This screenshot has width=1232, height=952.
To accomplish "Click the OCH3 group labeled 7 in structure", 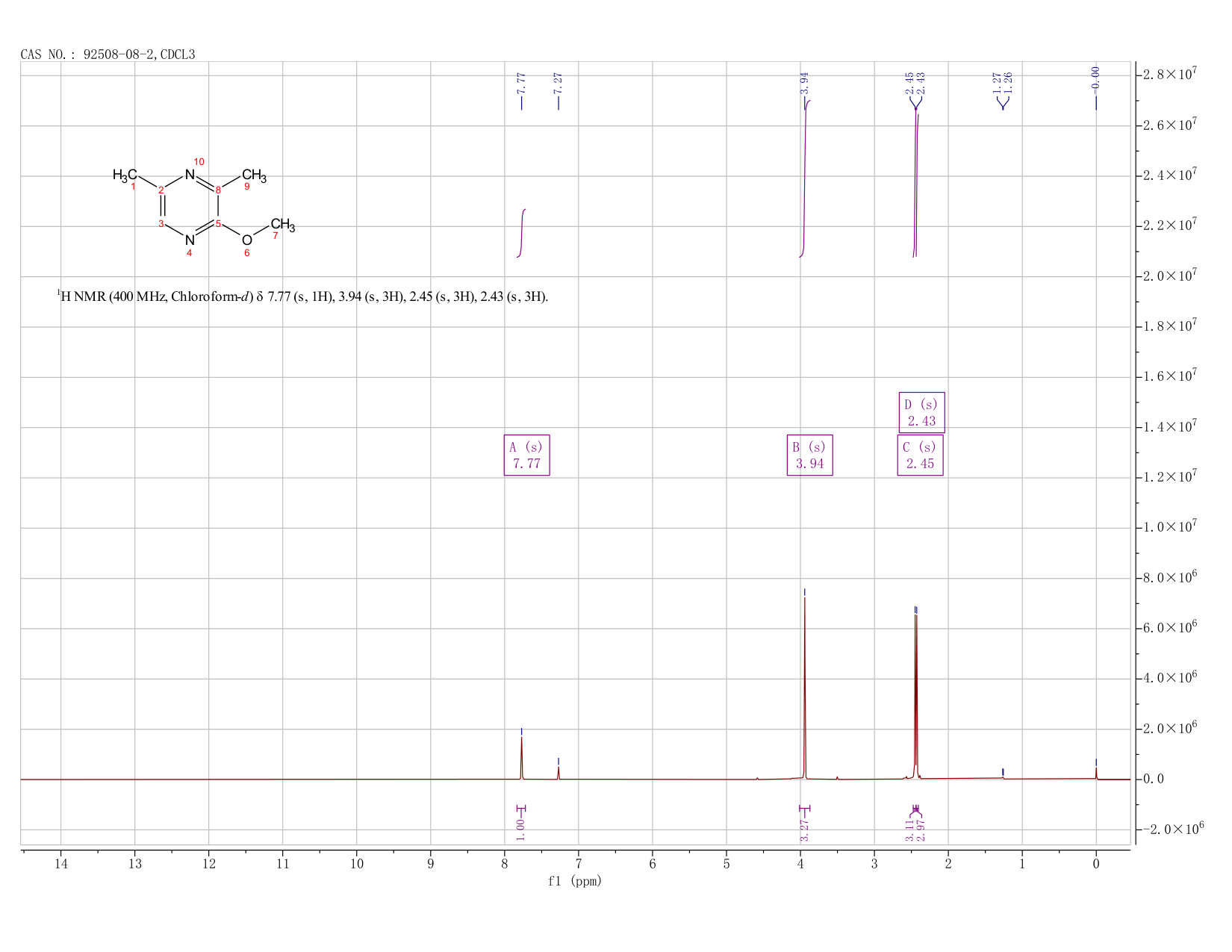I will pos(283,225).
